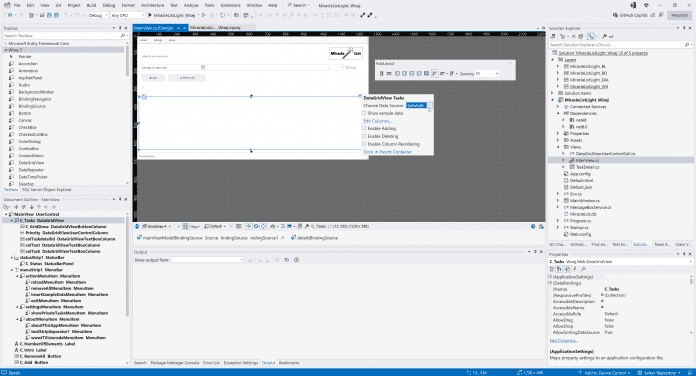This screenshot has width=696, height=376.
Task: Open the Show output from dropdown
Action: [x=207, y=260]
